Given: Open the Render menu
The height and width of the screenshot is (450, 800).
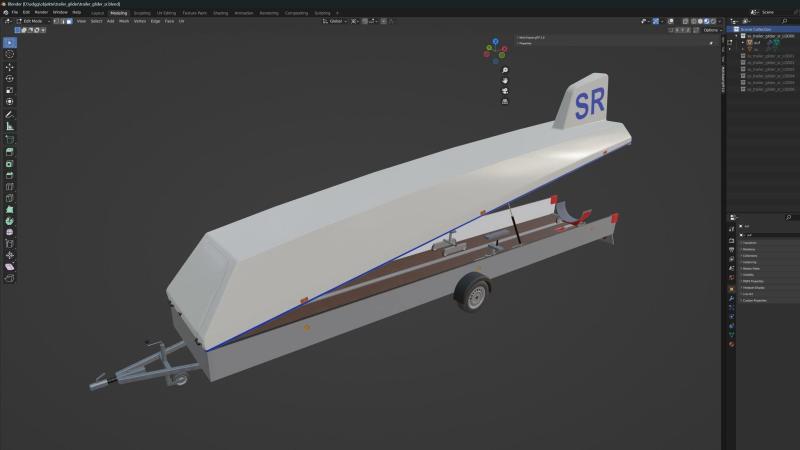Looking at the screenshot, I should [x=41, y=12].
